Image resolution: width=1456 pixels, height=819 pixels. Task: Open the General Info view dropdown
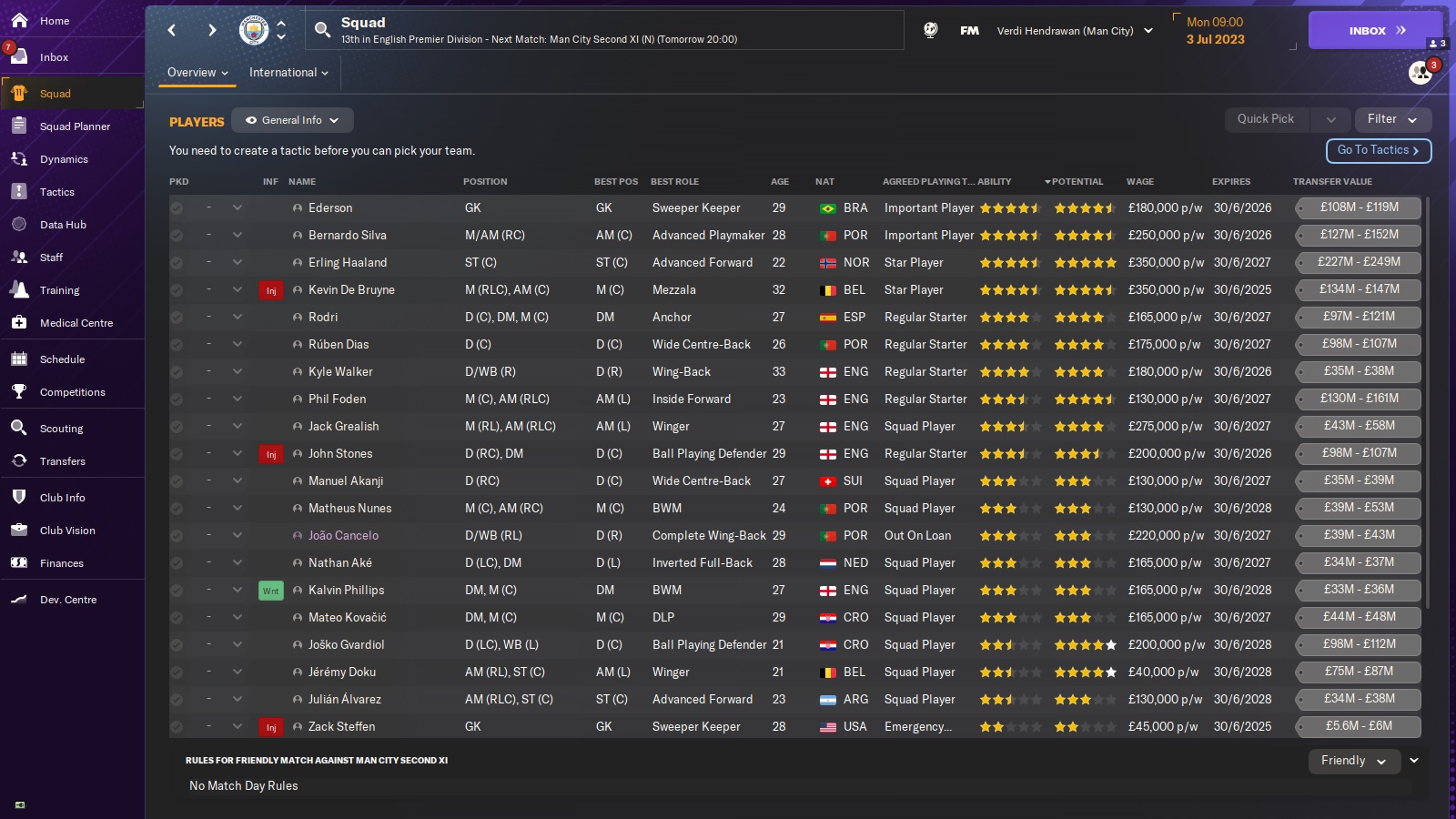pos(292,120)
